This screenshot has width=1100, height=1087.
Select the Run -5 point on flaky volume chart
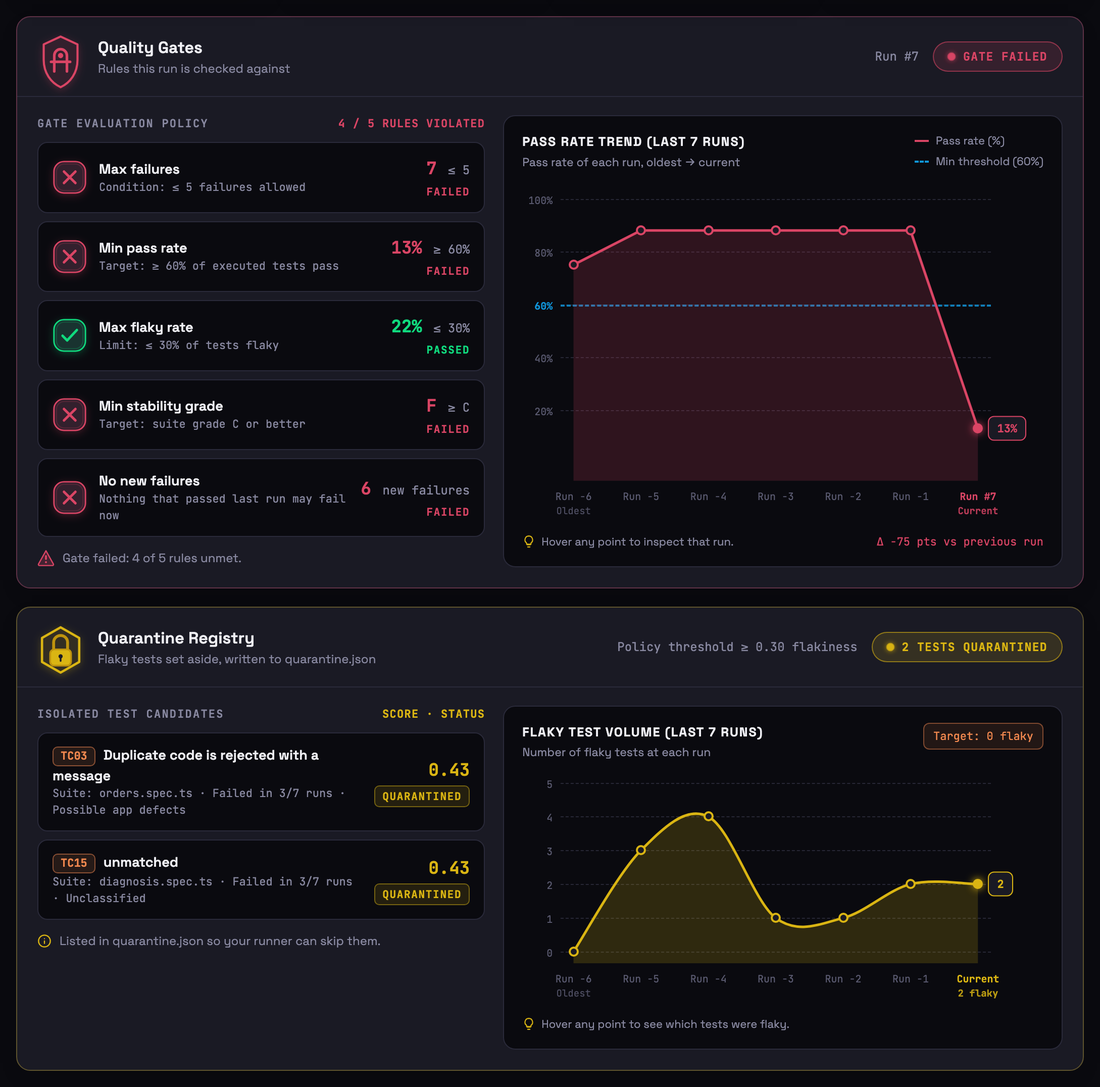click(x=641, y=850)
